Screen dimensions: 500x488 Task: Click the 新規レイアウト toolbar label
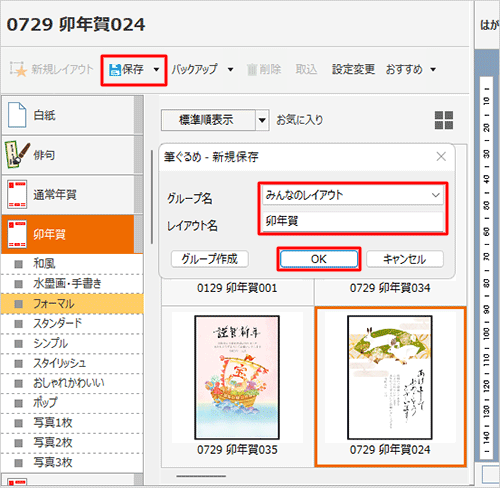pos(62,69)
